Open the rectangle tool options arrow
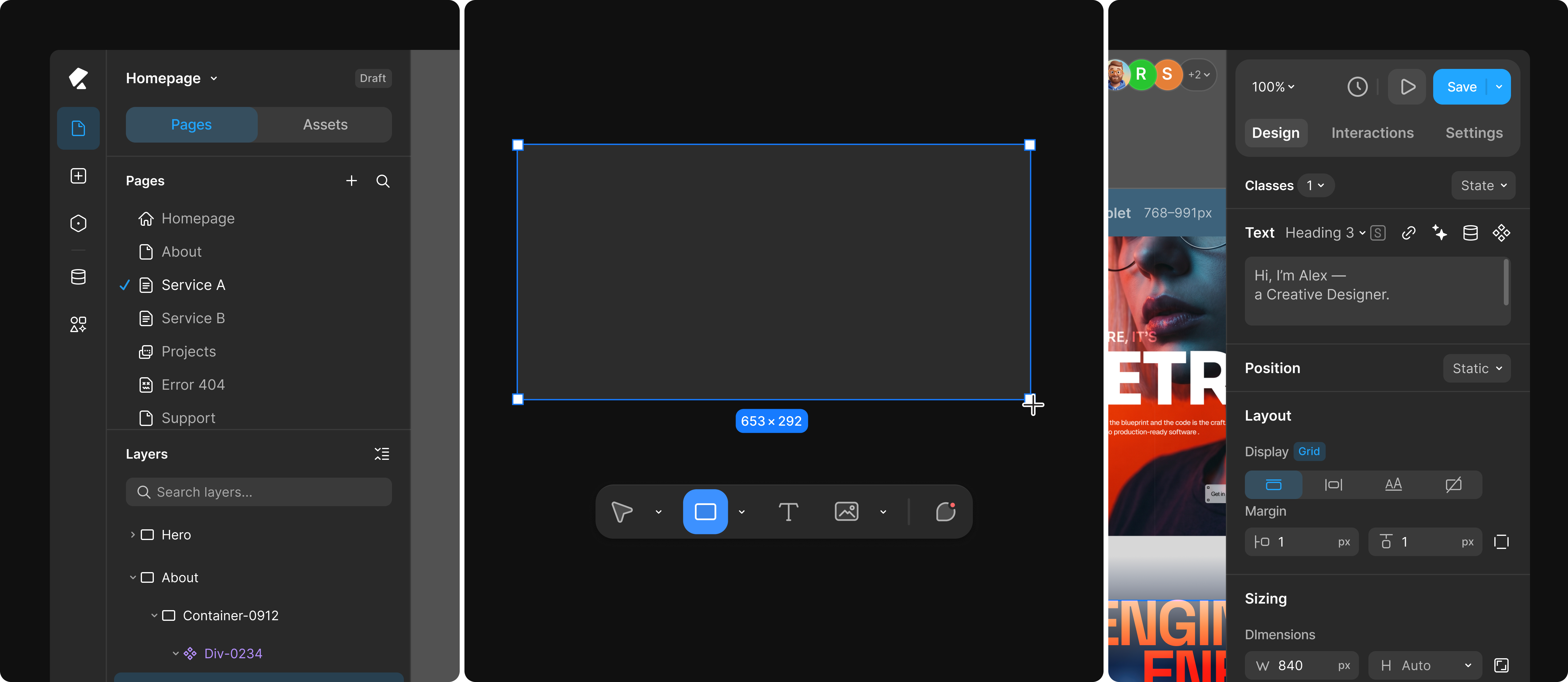 coord(742,512)
